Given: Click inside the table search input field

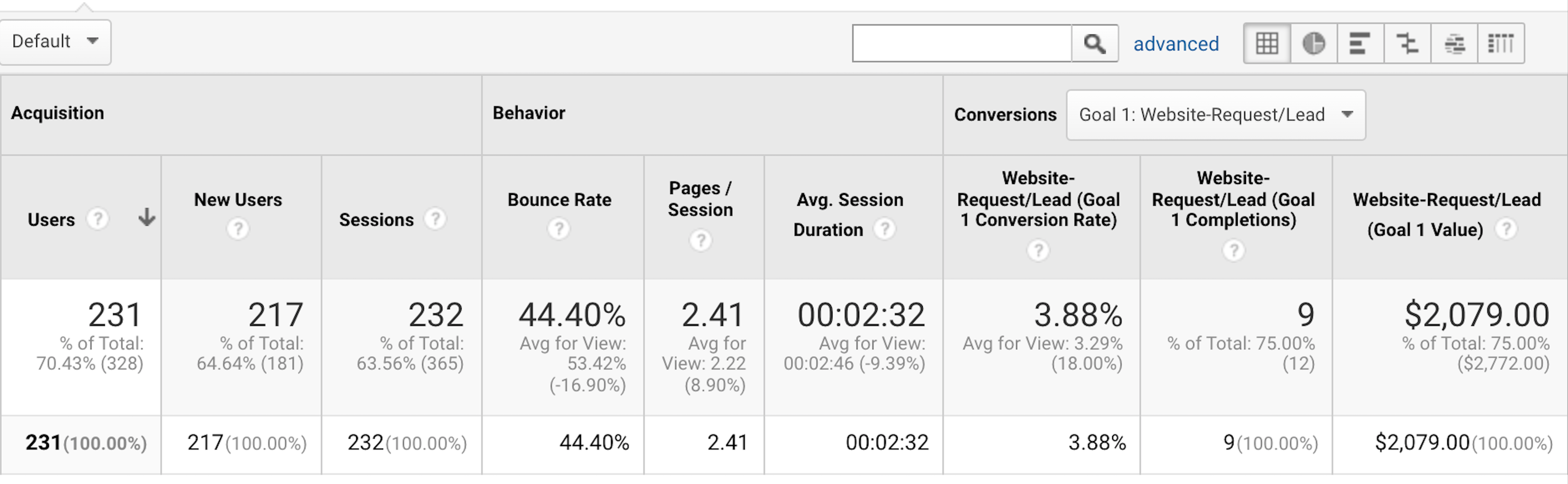Looking at the screenshot, I should (962, 42).
